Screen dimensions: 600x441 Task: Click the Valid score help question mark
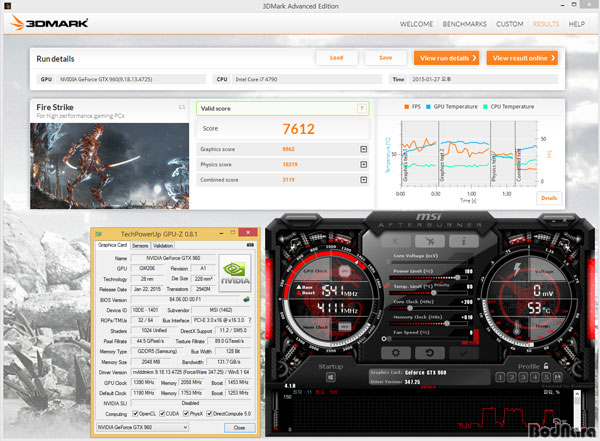pyautogui.click(x=362, y=108)
